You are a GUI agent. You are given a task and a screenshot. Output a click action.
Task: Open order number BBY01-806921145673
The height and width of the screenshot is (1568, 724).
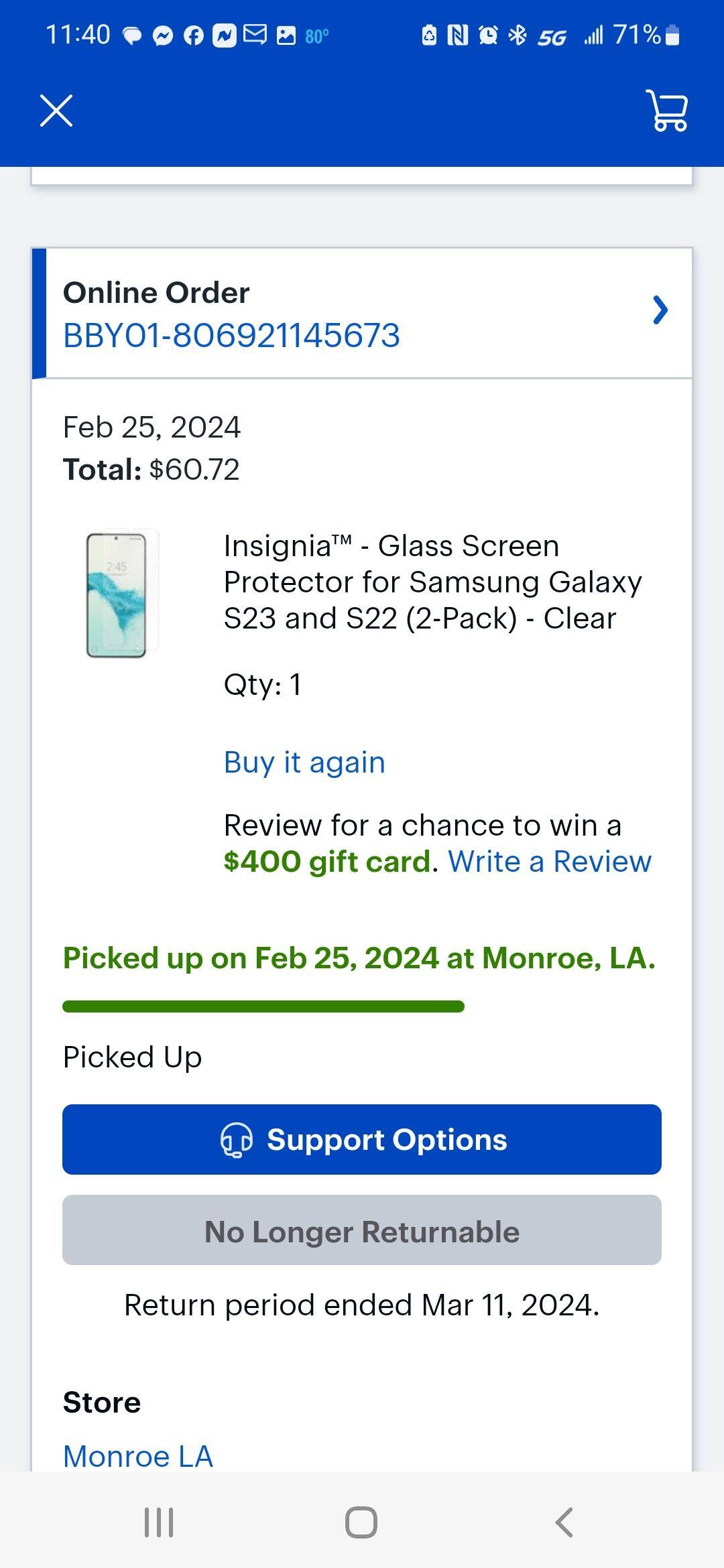[x=231, y=335]
